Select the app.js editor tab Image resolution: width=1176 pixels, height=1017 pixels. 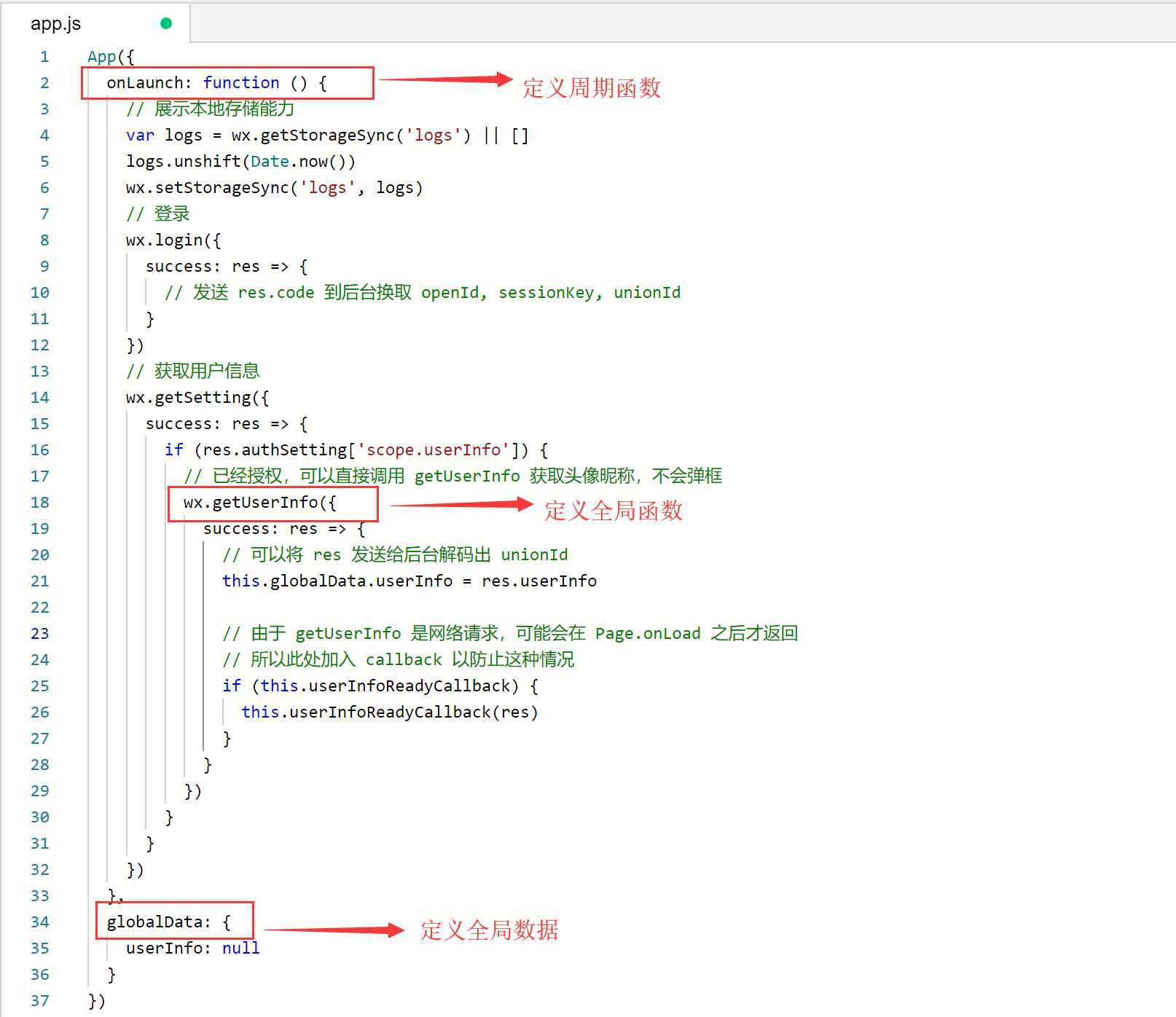95,23
